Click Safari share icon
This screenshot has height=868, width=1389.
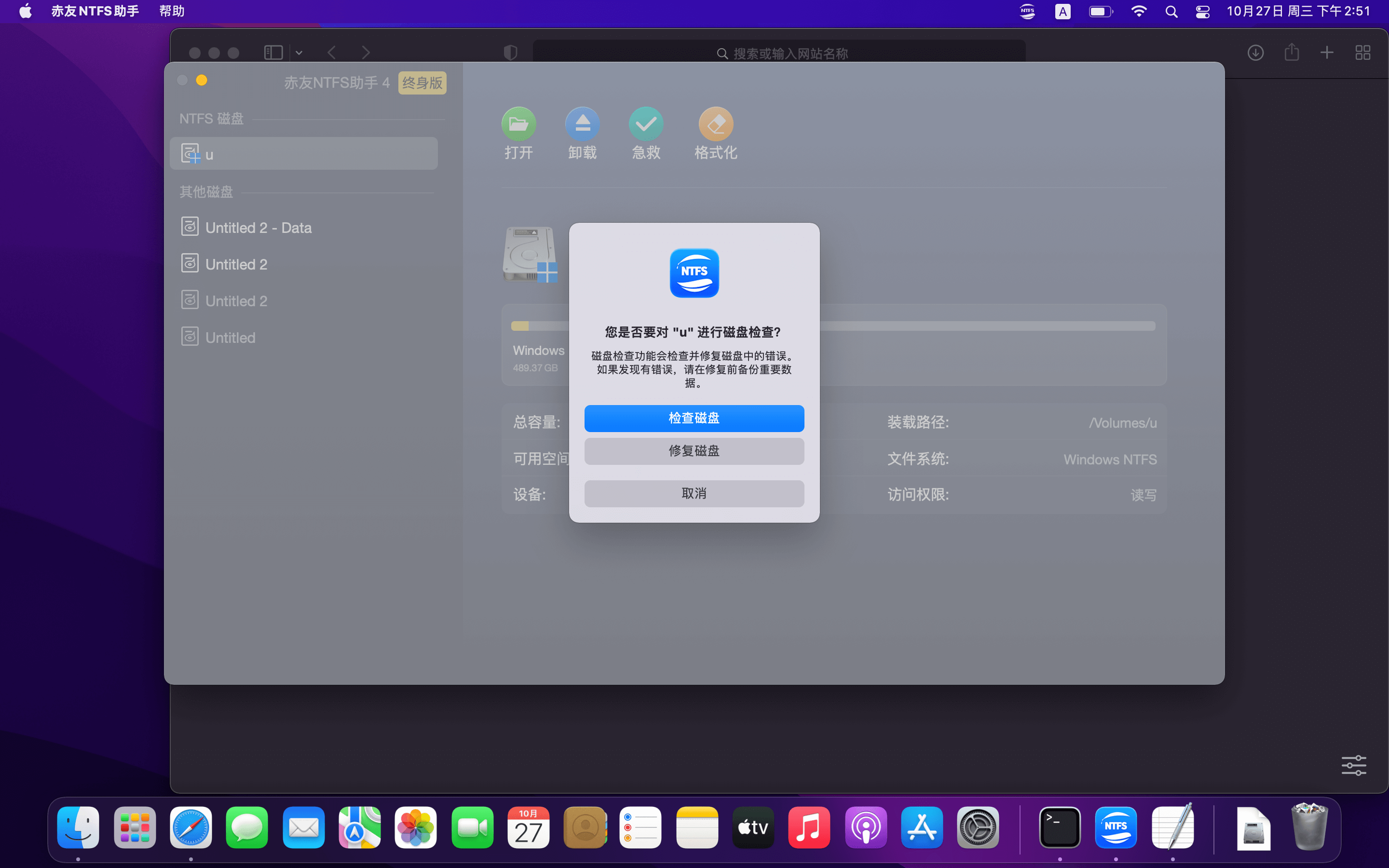click(1292, 52)
